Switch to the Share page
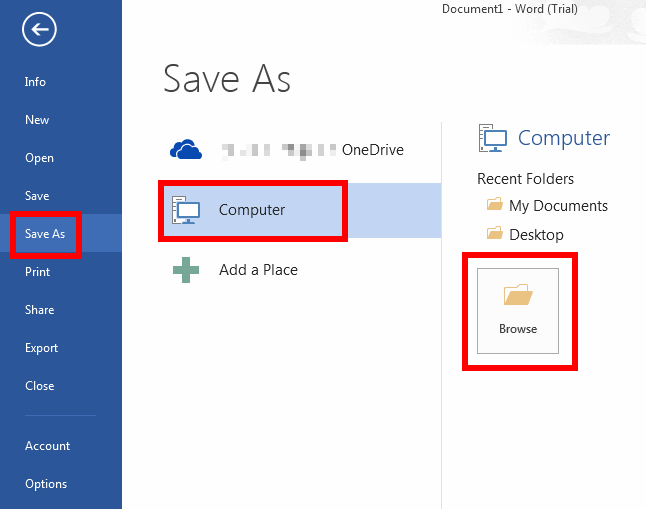The height and width of the screenshot is (509, 646). click(x=39, y=310)
